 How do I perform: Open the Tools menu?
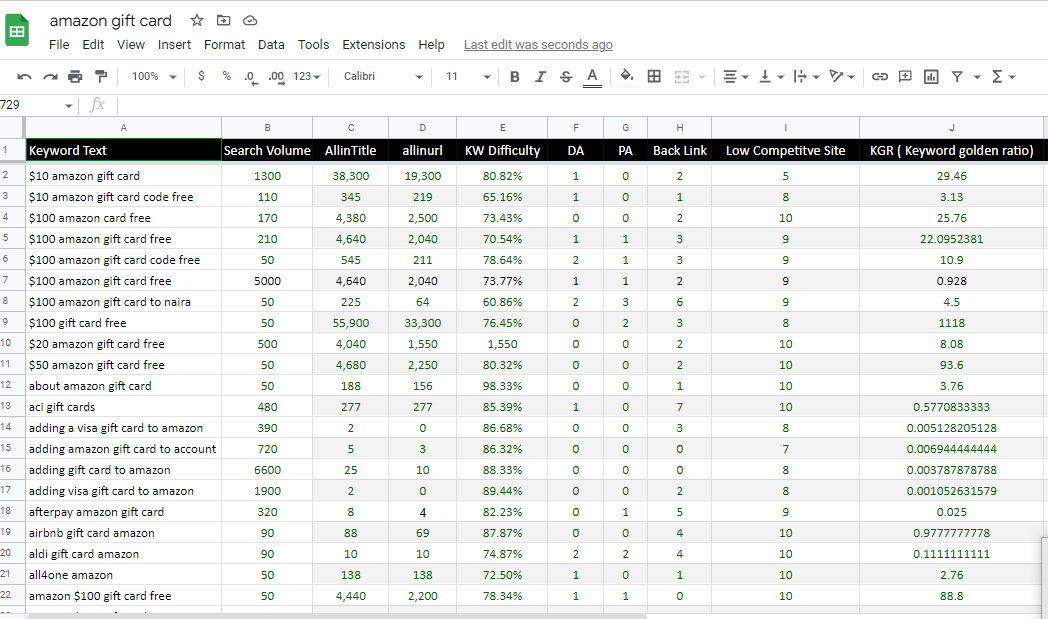pos(313,45)
